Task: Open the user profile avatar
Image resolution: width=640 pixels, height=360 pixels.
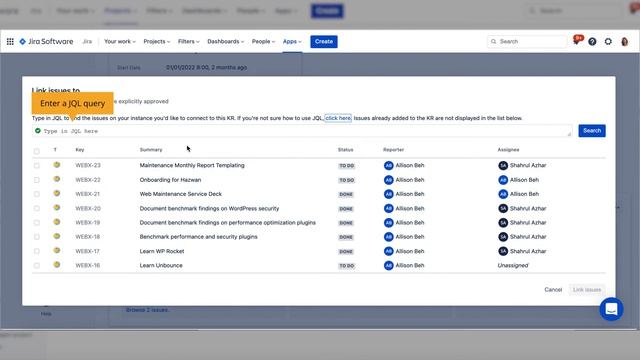Action: pos(624,41)
